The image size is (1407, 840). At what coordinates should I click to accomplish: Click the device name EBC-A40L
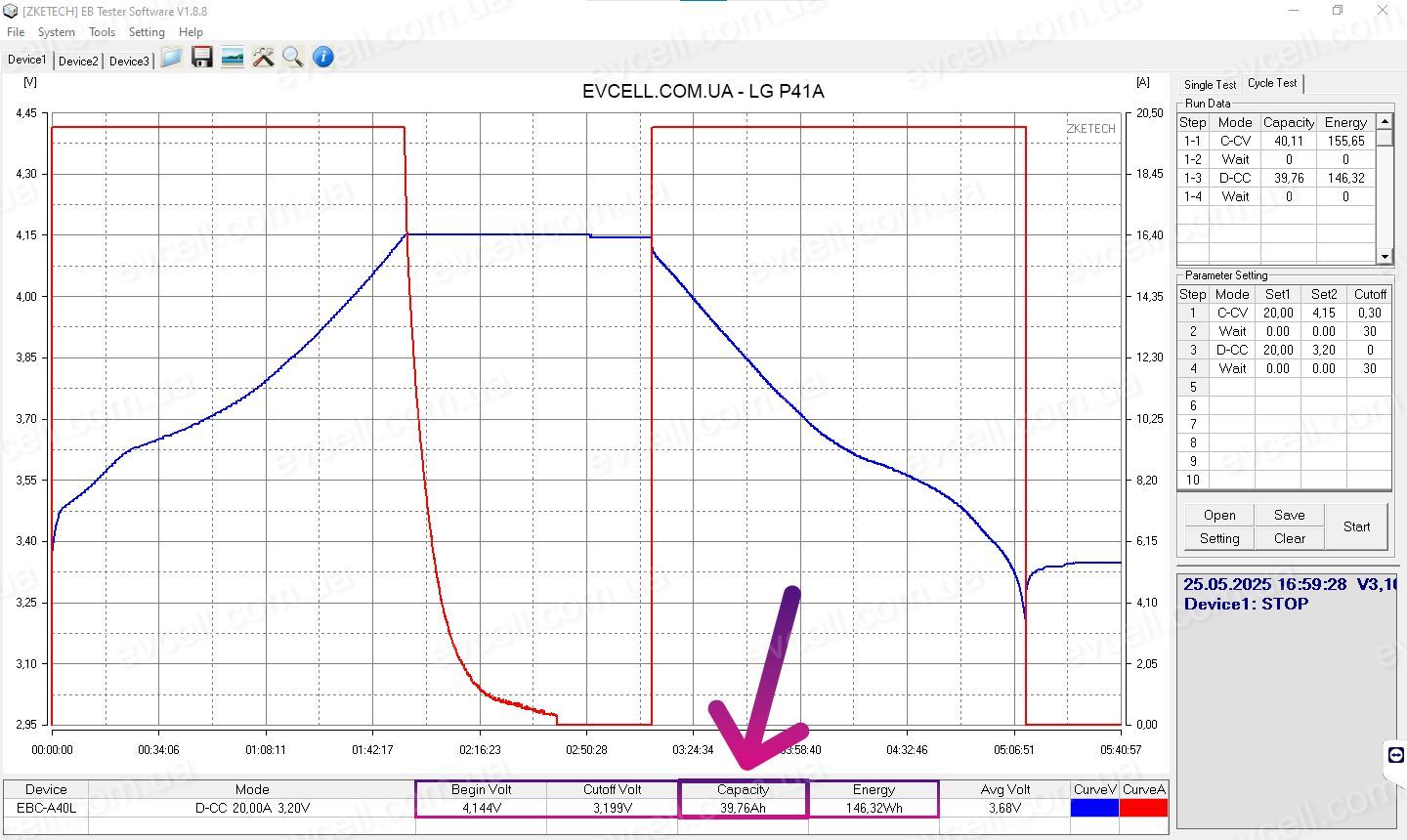pyautogui.click(x=46, y=808)
